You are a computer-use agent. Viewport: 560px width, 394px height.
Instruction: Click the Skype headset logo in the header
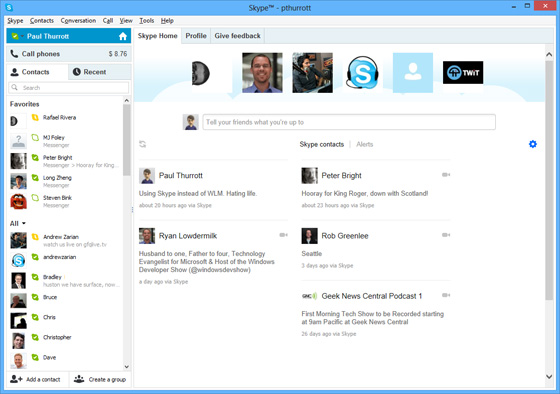[x=362, y=73]
